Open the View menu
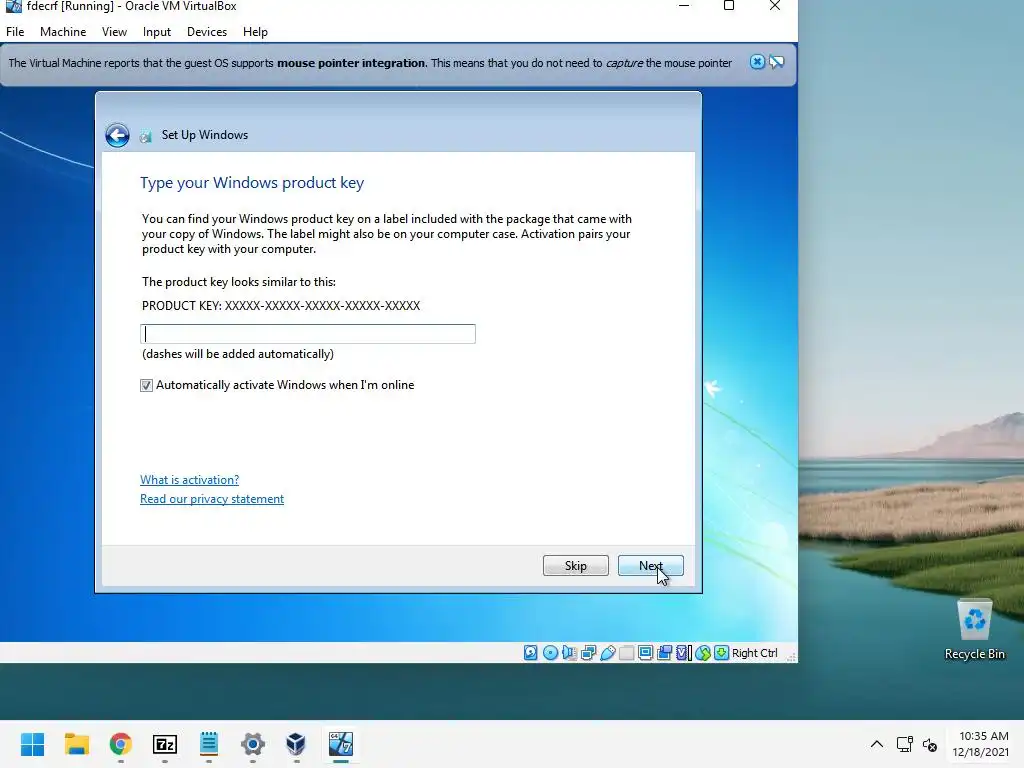This screenshot has width=1024, height=768. point(114,31)
